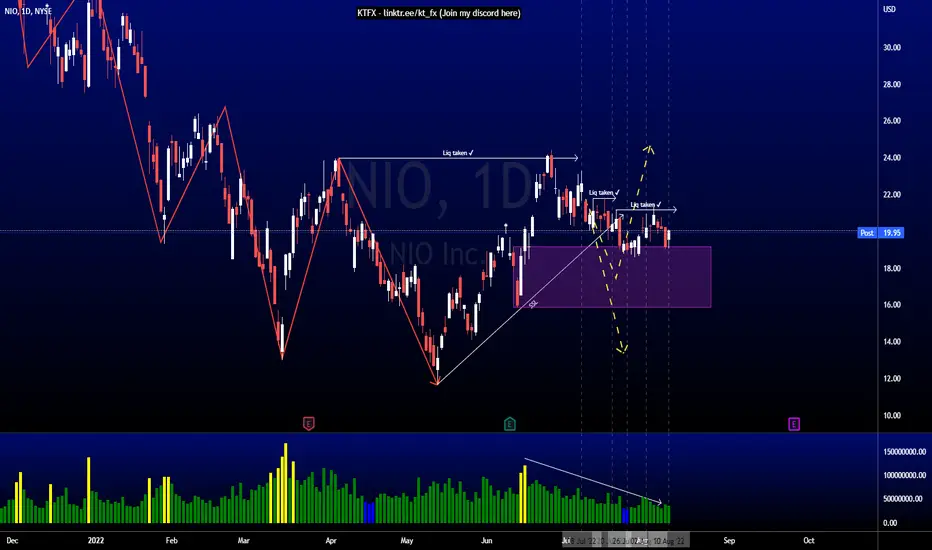Select the white declining volume trend arrow
The width and height of the screenshot is (932, 550).
(593, 481)
